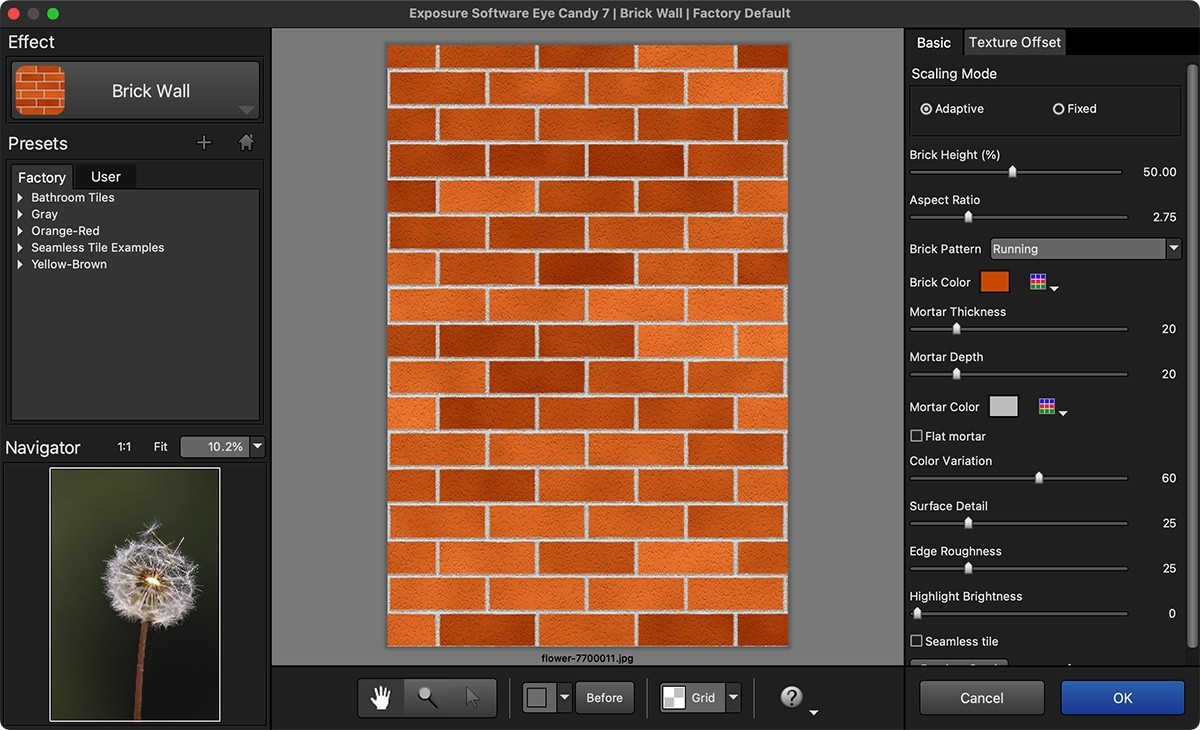Viewport: 1200px width, 730px height.
Task: Select the Zoom magnifier tool
Action: [x=424, y=697]
